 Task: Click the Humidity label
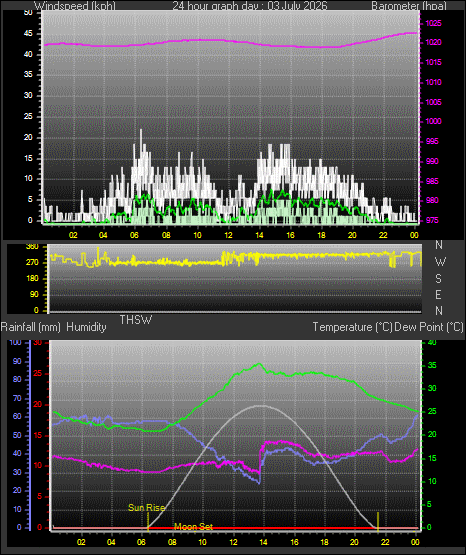pyautogui.click(x=86, y=327)
